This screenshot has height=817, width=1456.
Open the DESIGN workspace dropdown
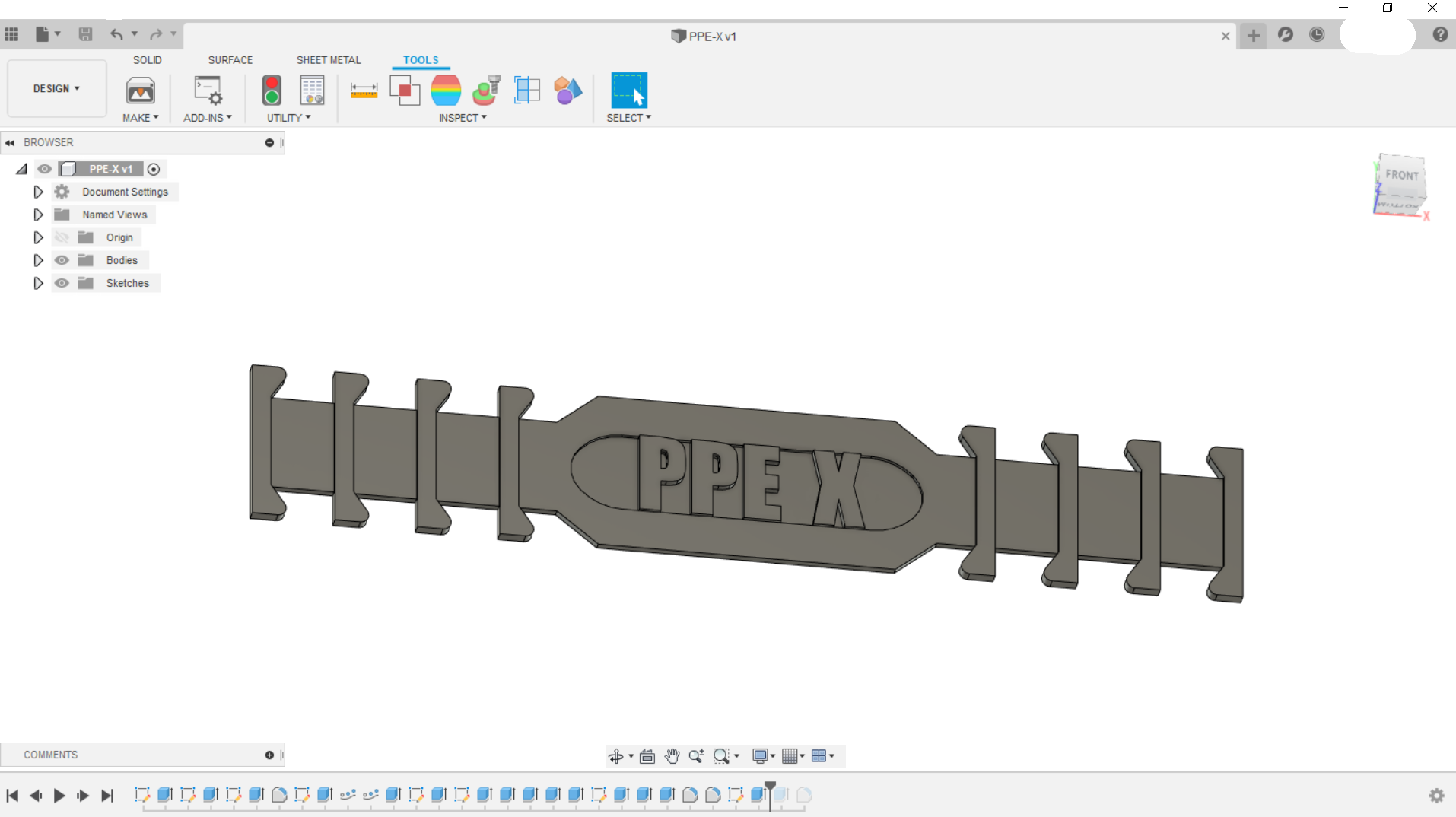tap(56, 88)
